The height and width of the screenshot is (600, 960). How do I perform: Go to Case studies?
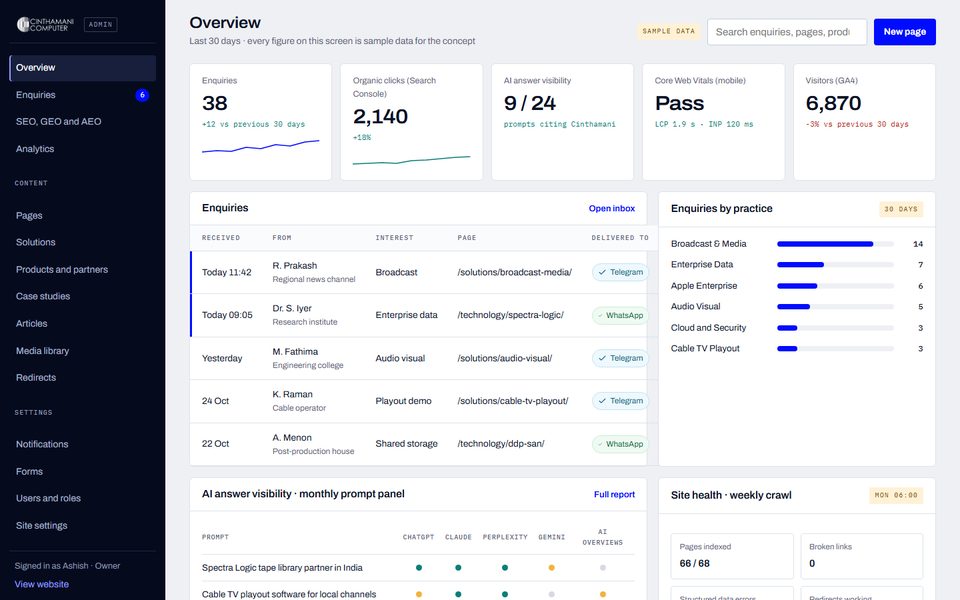(83, 296)
